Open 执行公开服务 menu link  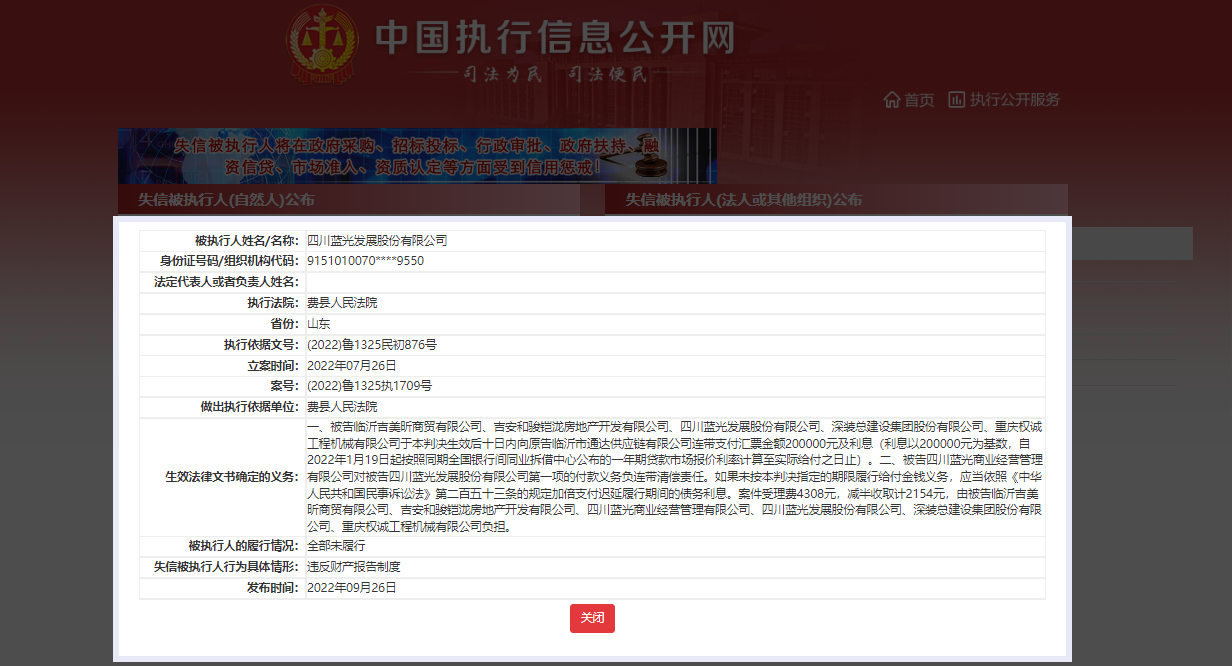(x=1015, y=100)
